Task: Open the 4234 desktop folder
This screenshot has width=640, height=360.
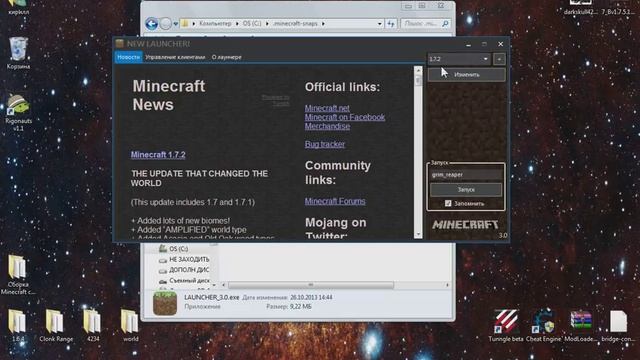Action: pyautogui.click(x=93, y=325)
